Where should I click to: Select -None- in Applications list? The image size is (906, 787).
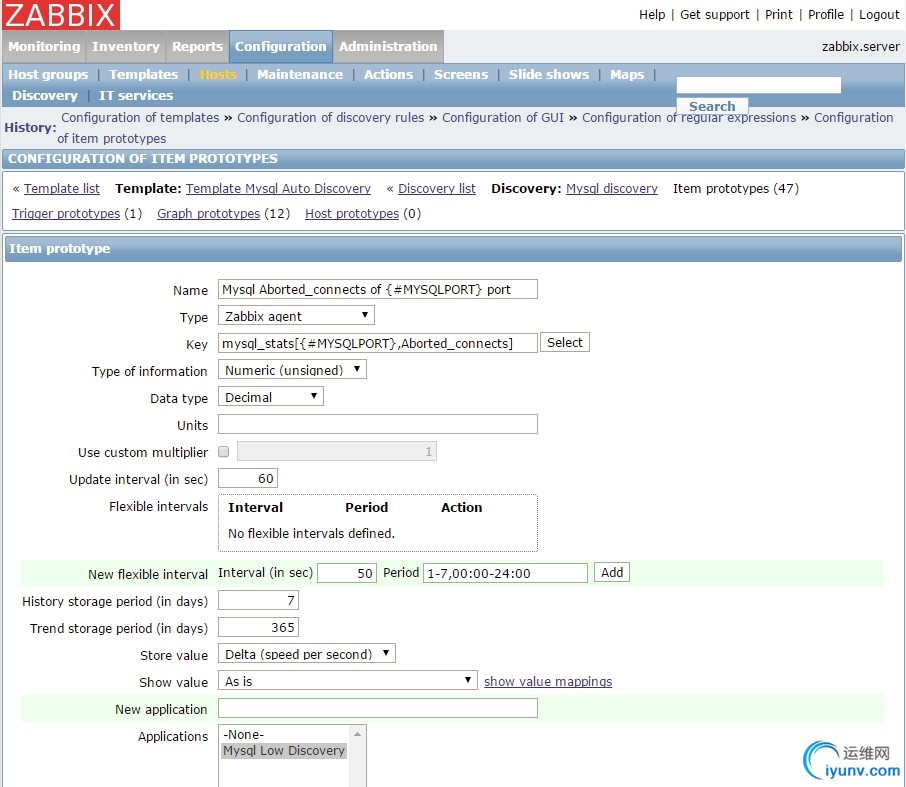point(284,734)
